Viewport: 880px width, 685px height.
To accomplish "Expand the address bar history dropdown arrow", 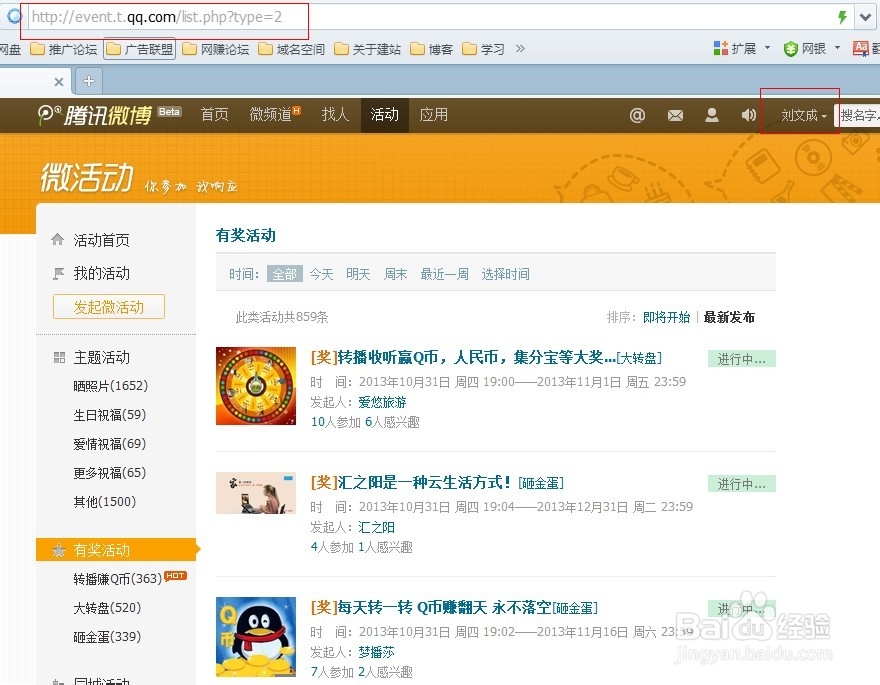I will tap(865, 17).
